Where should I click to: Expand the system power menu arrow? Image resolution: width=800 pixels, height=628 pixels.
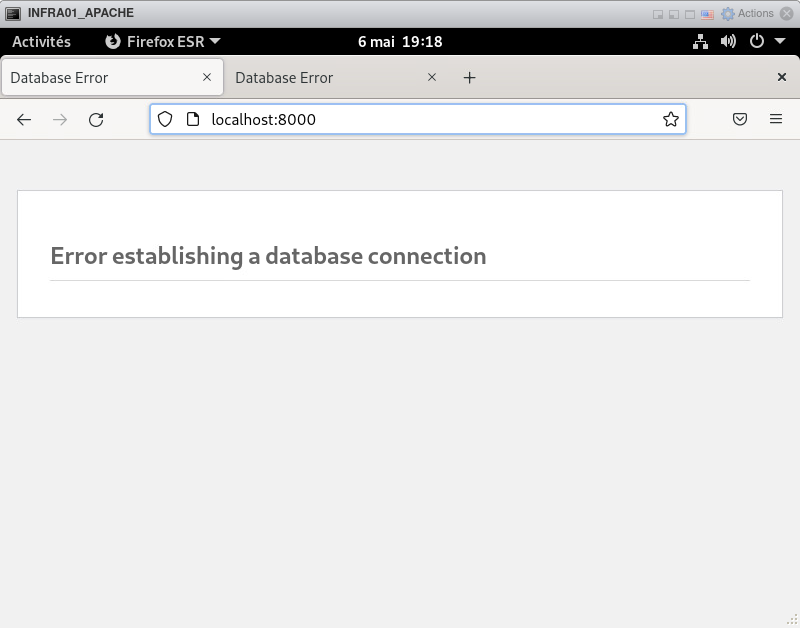(779, 42)
